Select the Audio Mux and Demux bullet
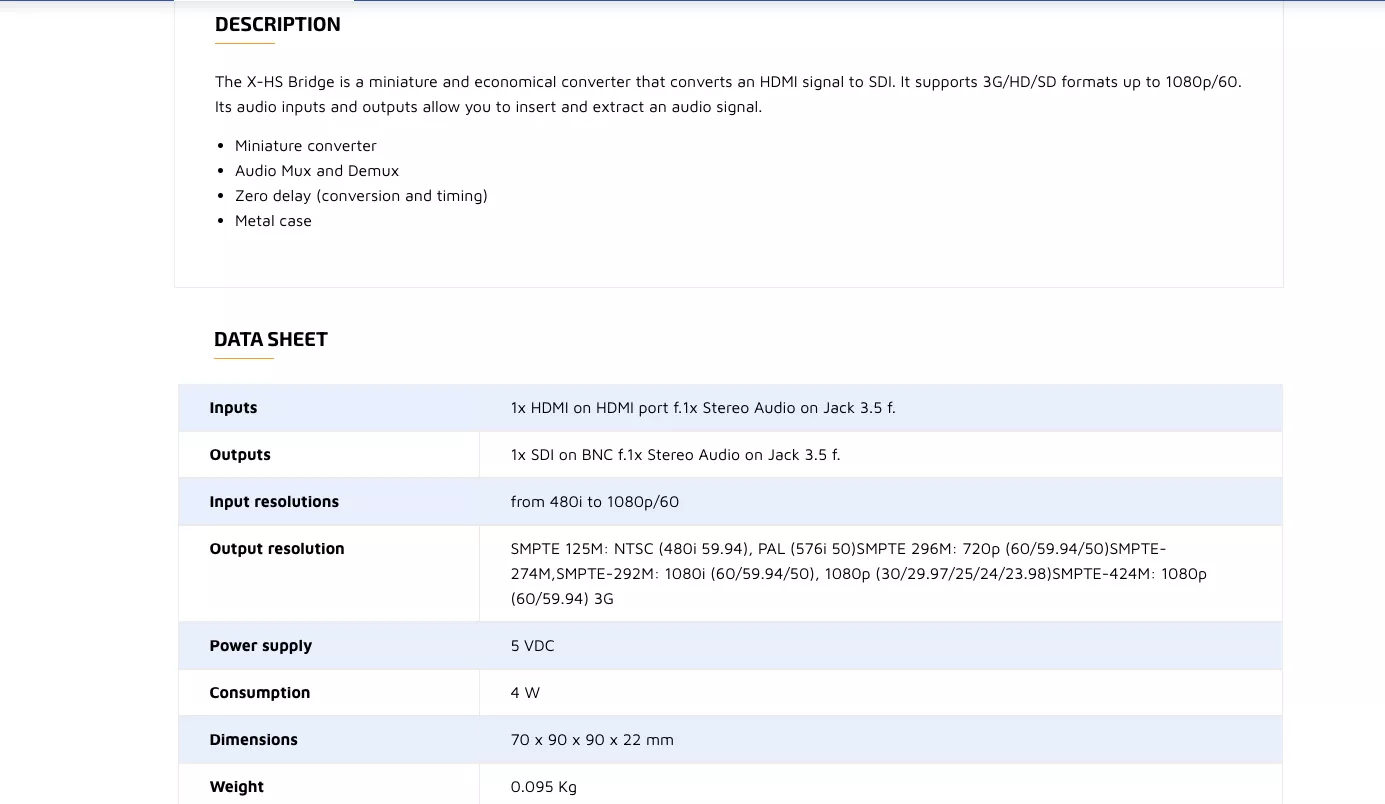 pyautogui.click(x=317, y=171)
